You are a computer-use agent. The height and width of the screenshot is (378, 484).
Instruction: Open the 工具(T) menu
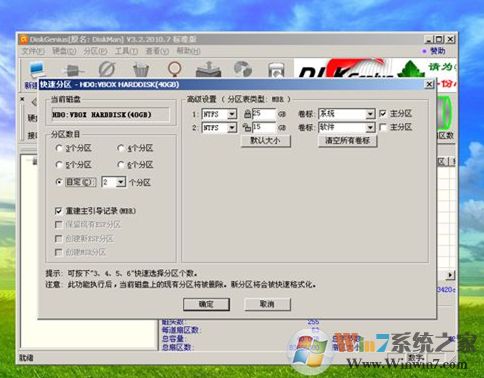[126, 51]
